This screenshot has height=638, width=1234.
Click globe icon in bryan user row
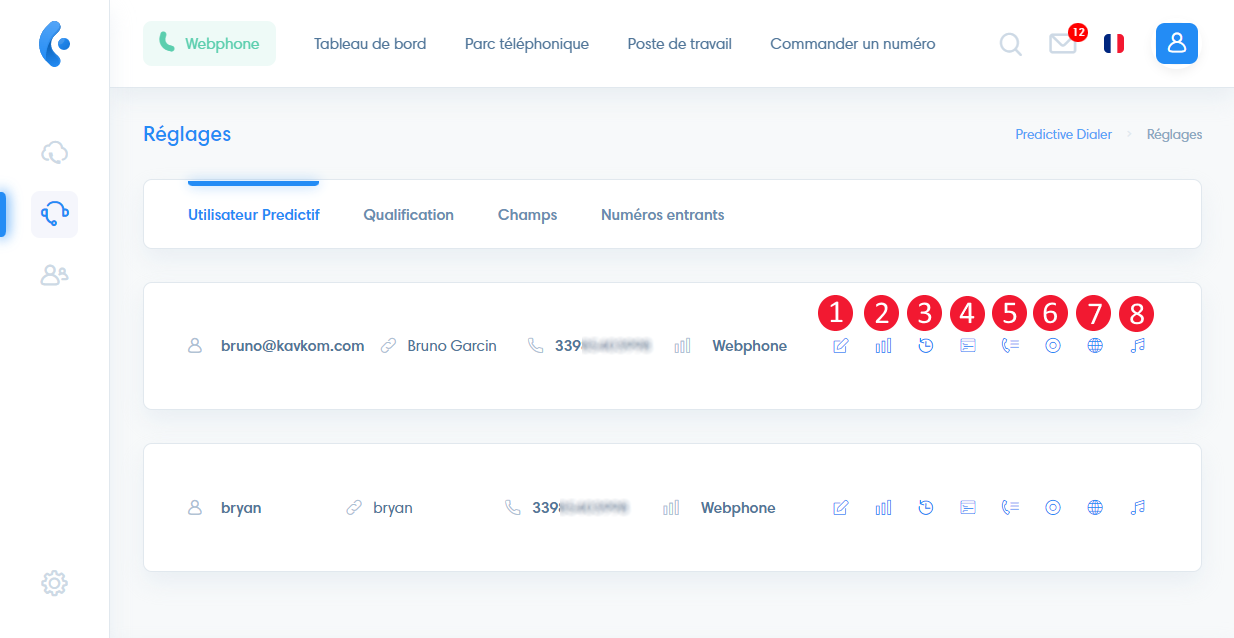tap(1095, 508)
